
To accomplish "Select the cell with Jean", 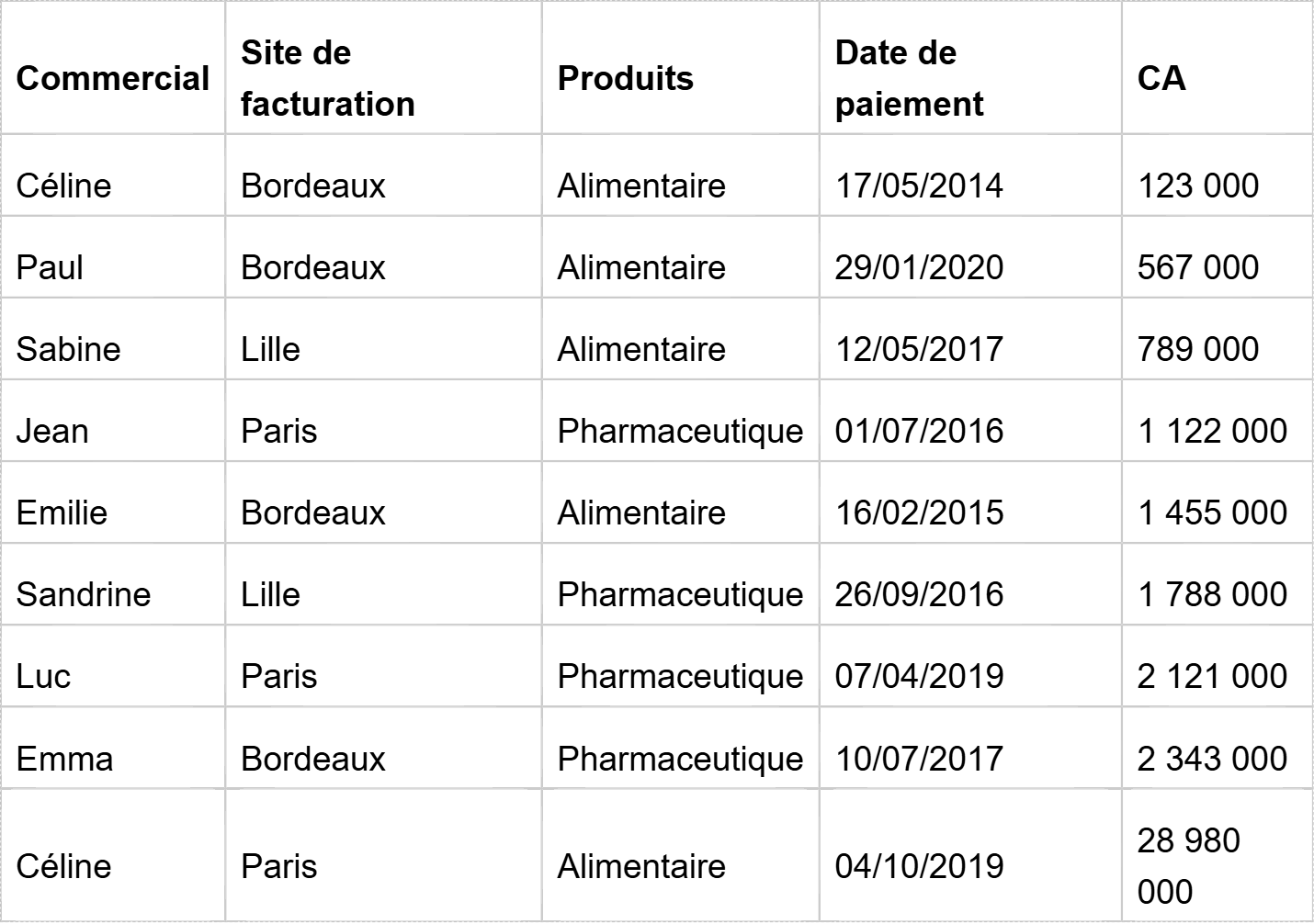I will pyautogui.click(x=52, y=431).
